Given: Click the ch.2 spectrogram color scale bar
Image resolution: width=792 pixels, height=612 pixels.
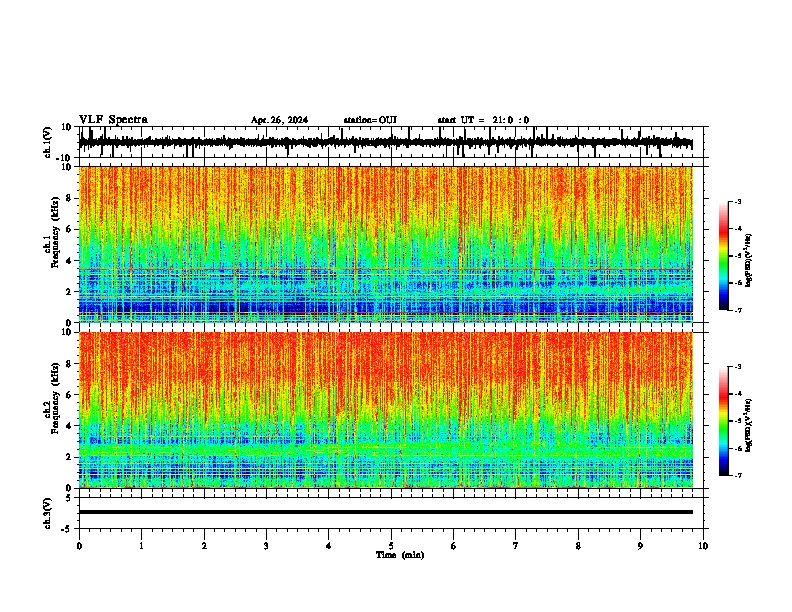Looking at the screenshot, I should coord(723,421).
